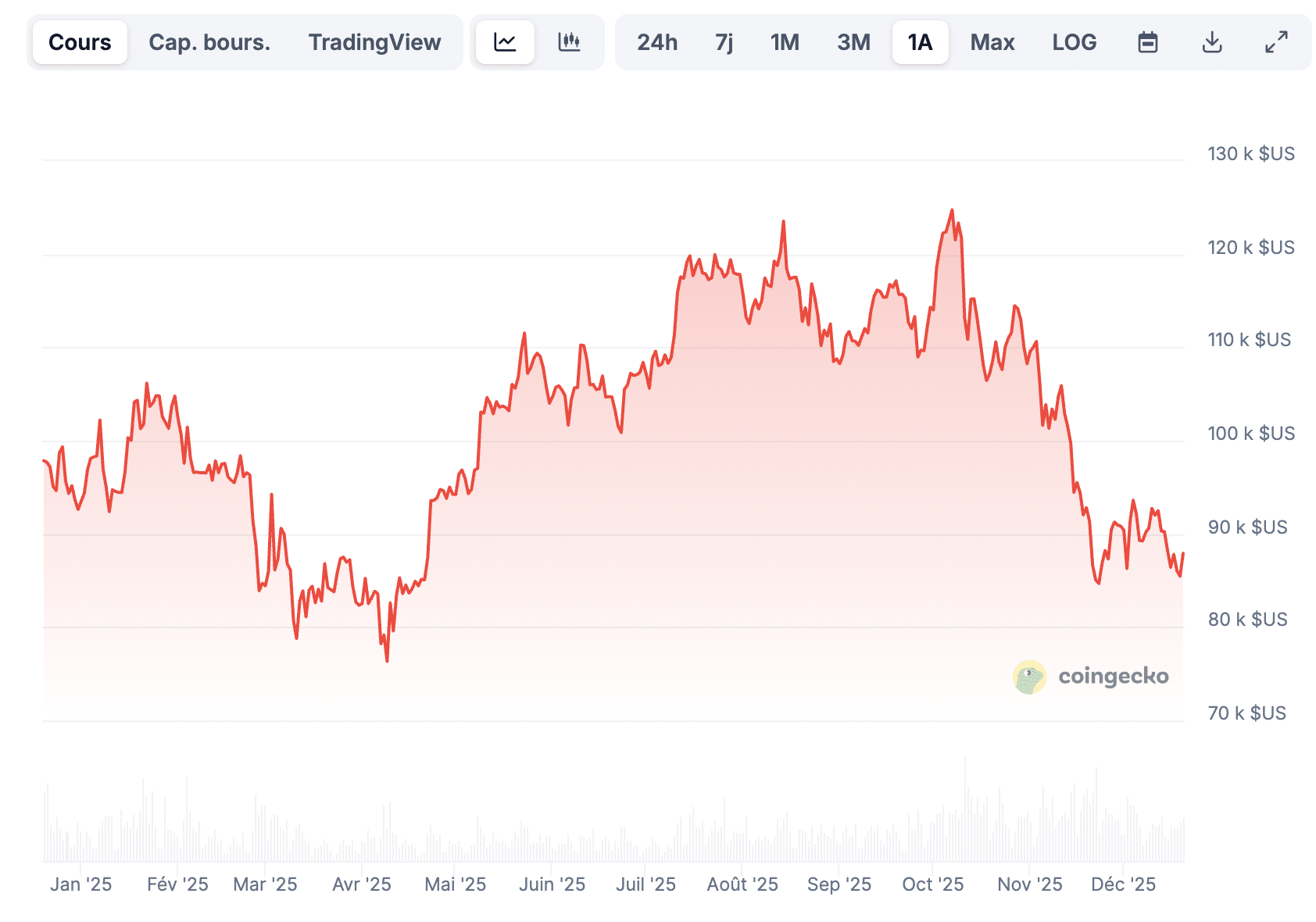
Task: Open the TradingView tab
Action: click(374, 42)
